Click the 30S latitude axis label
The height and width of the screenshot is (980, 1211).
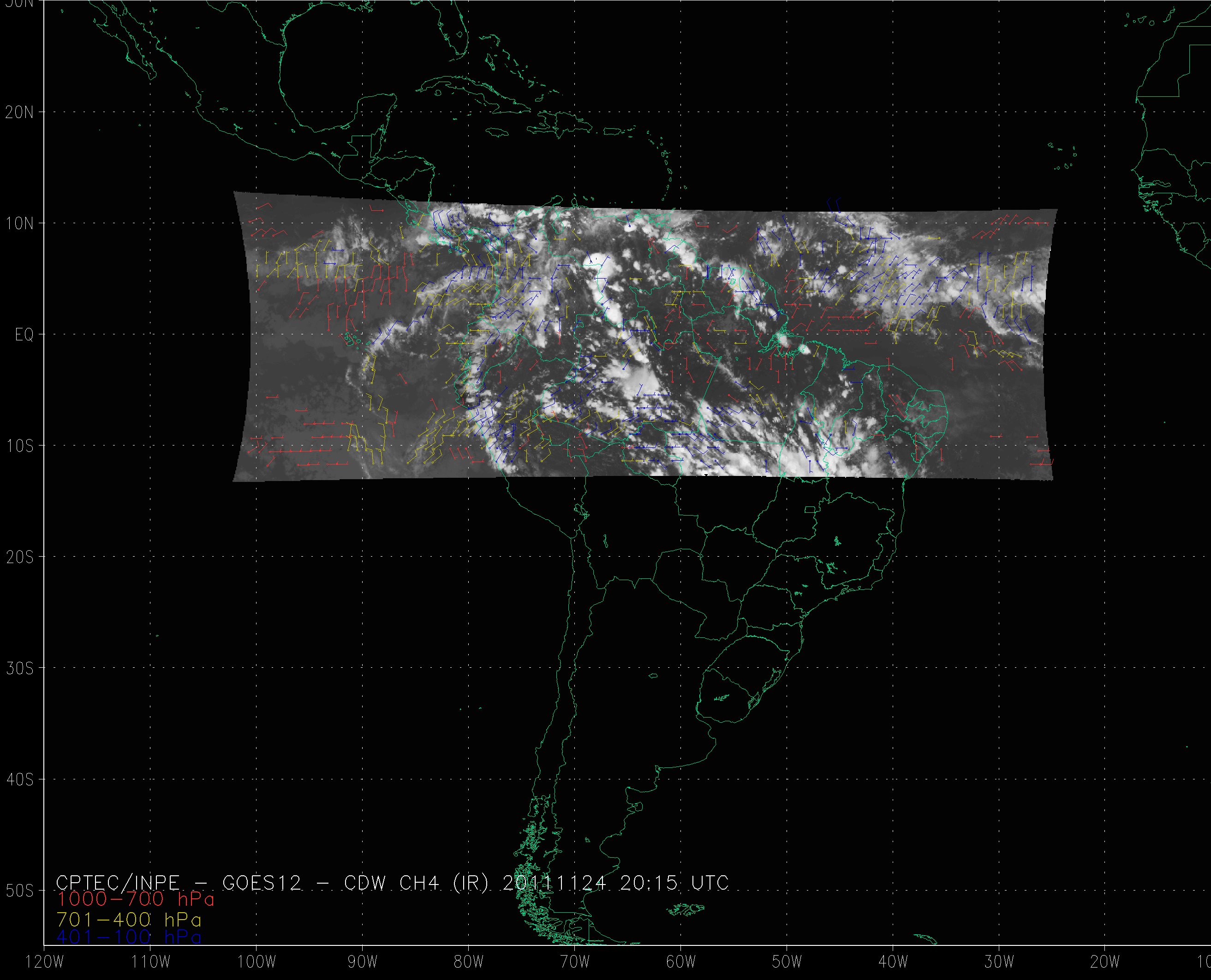pos(19,668)
